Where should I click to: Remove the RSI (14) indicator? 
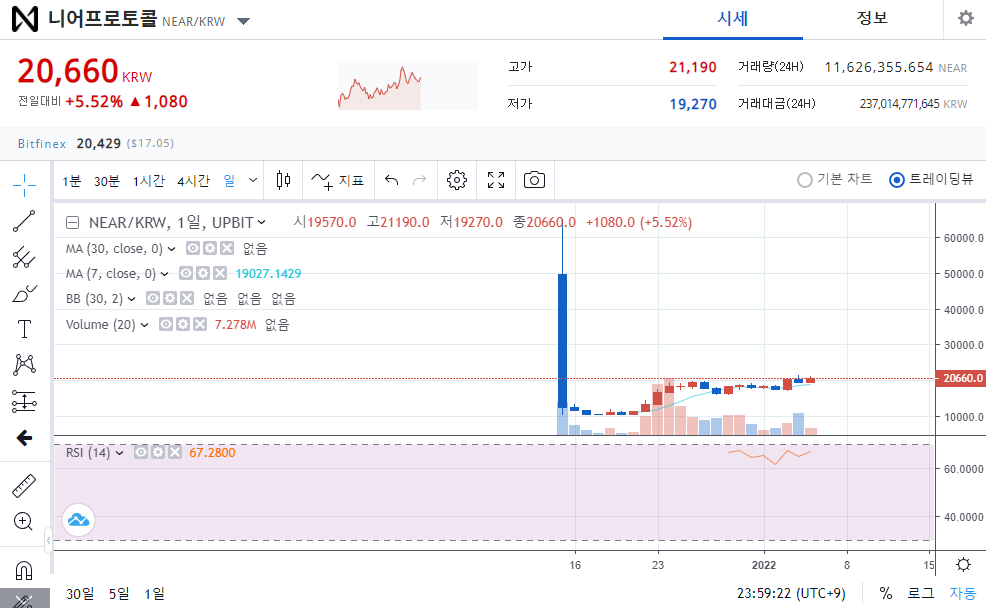[175, 453]
